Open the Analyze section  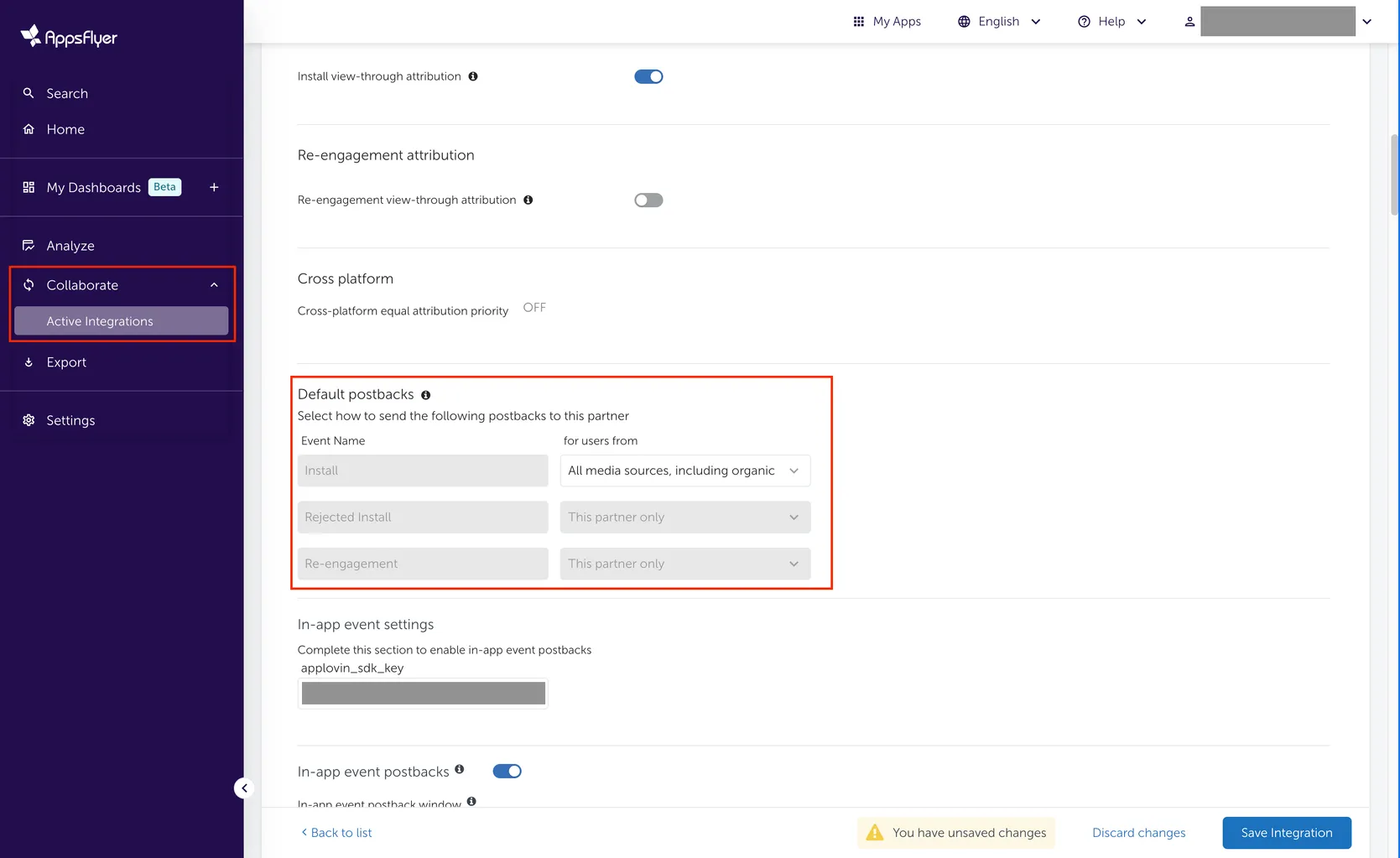tap(70, 245)
